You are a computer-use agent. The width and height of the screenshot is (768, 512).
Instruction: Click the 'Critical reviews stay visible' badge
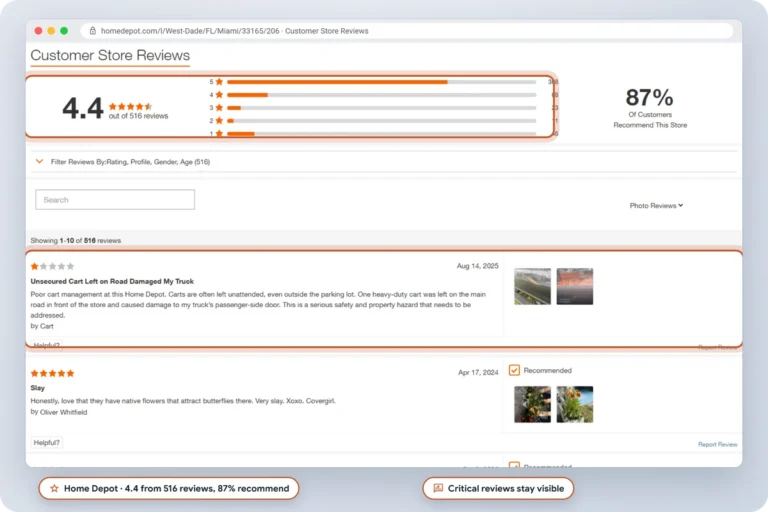(x=498, y=488)
